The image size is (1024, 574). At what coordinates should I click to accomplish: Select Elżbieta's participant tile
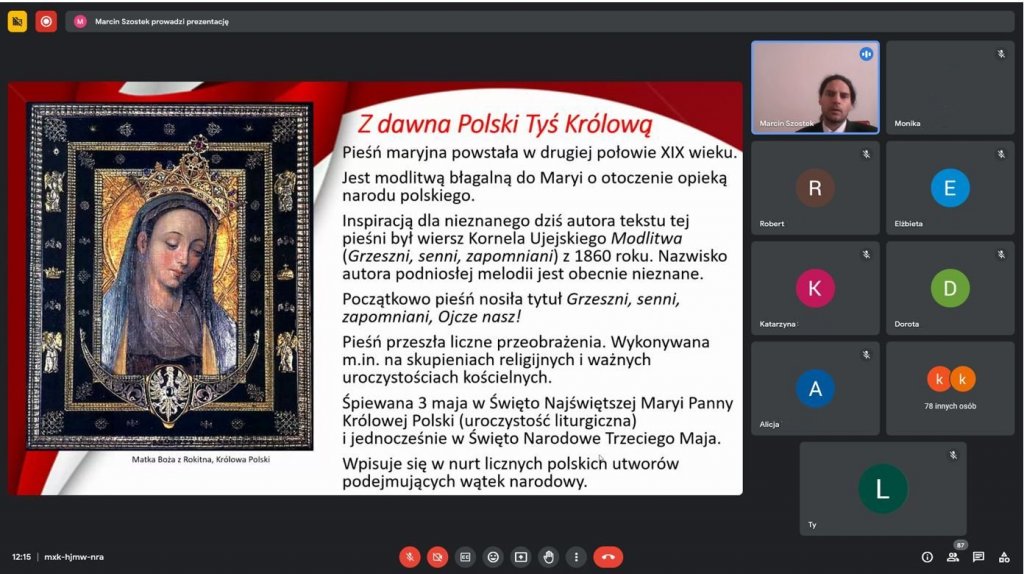(x=950, y=188)
